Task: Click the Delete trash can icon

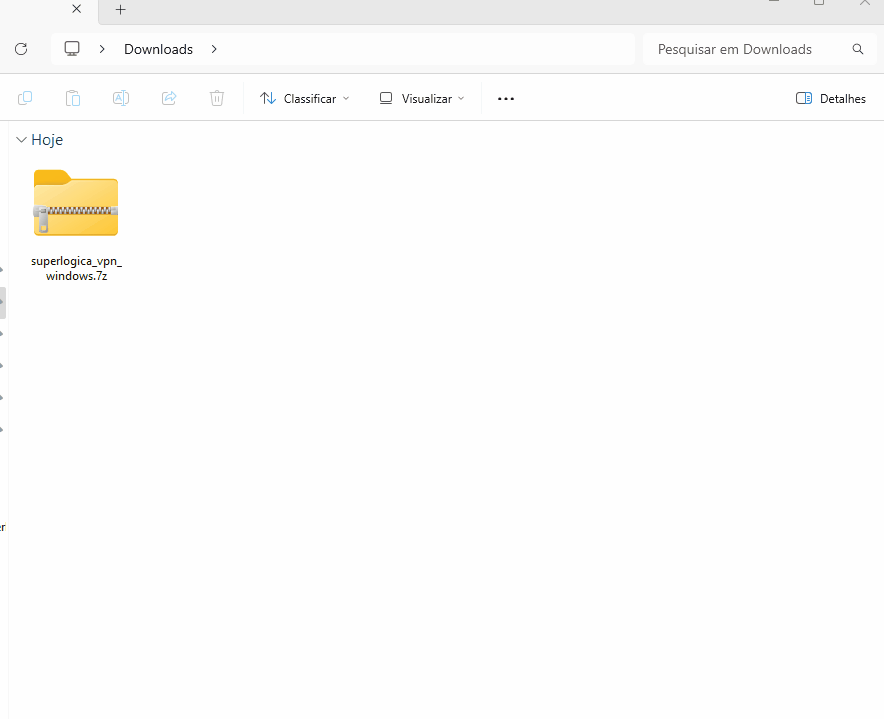Action: click(217, 98)
